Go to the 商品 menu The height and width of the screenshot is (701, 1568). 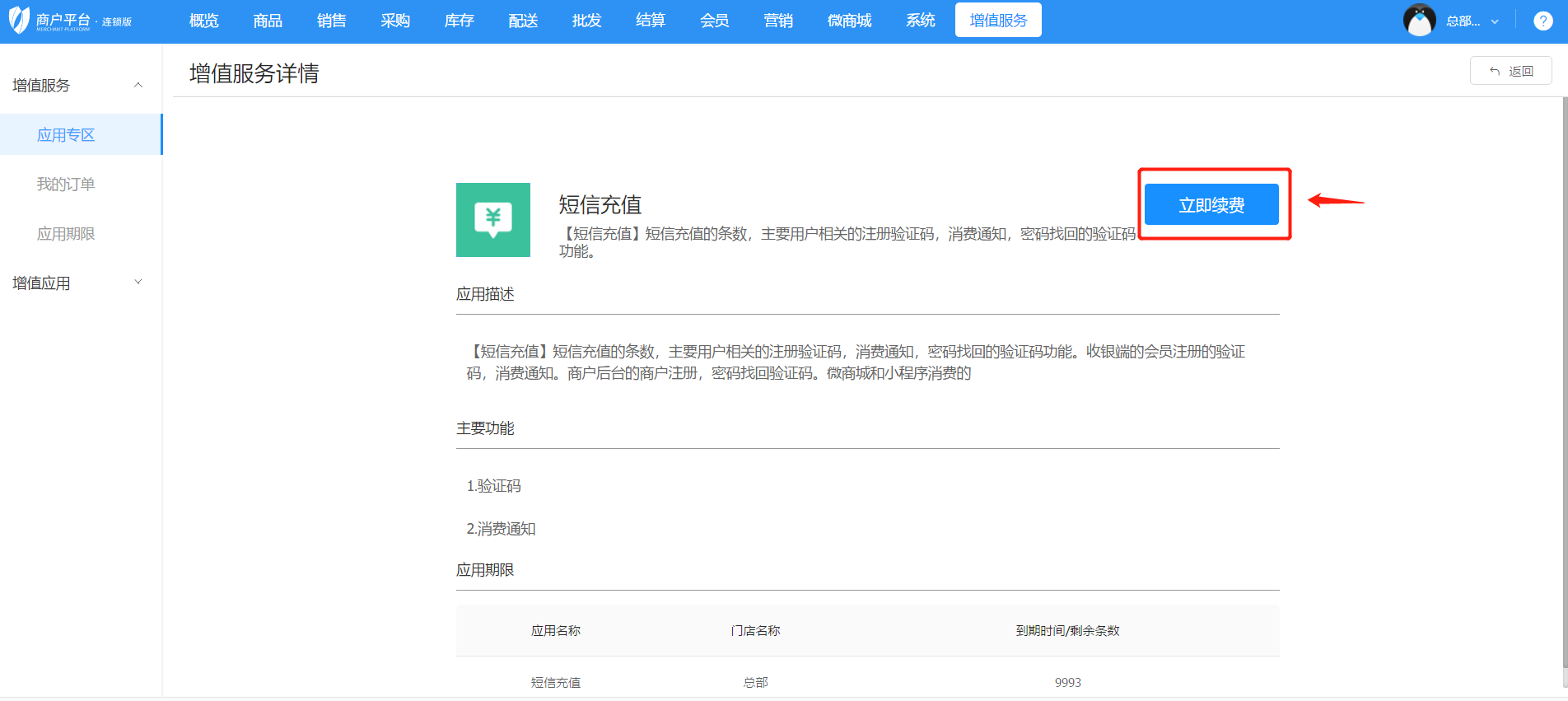point(268,21)
